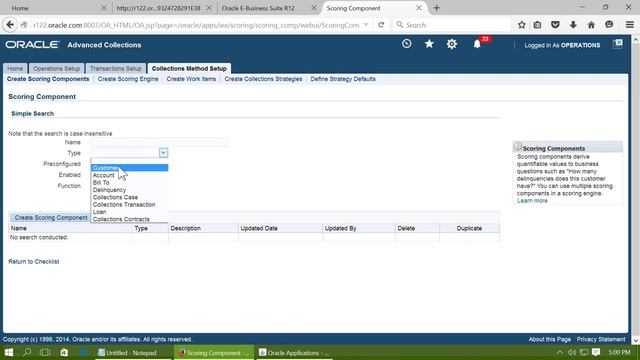
Task: Open browser bookmarks library icon
Action: coord(538,25)
